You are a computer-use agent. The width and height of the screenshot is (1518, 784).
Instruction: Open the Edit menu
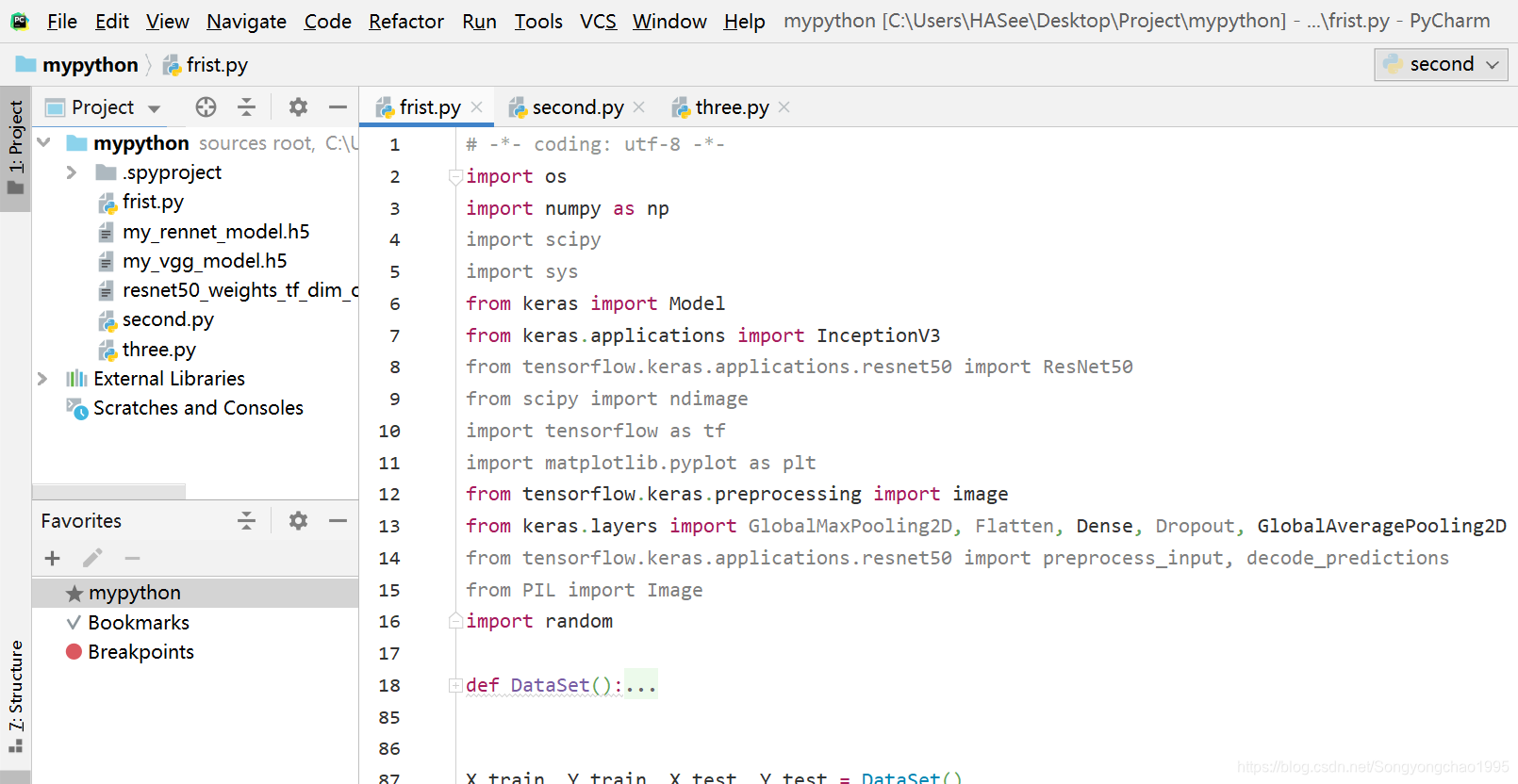click(x=112, y=21)
